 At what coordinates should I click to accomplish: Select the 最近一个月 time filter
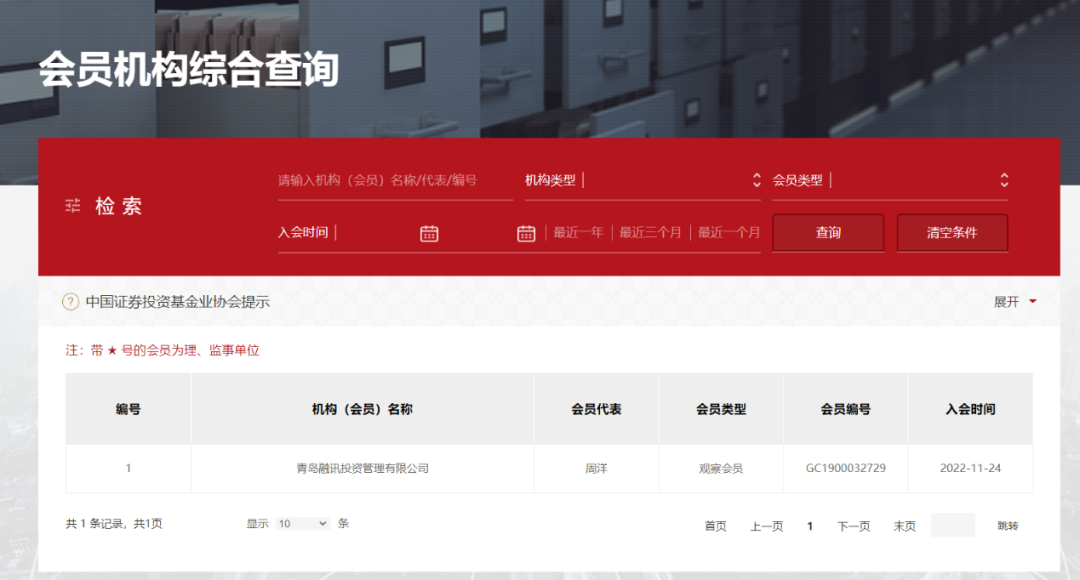[728, 232]
